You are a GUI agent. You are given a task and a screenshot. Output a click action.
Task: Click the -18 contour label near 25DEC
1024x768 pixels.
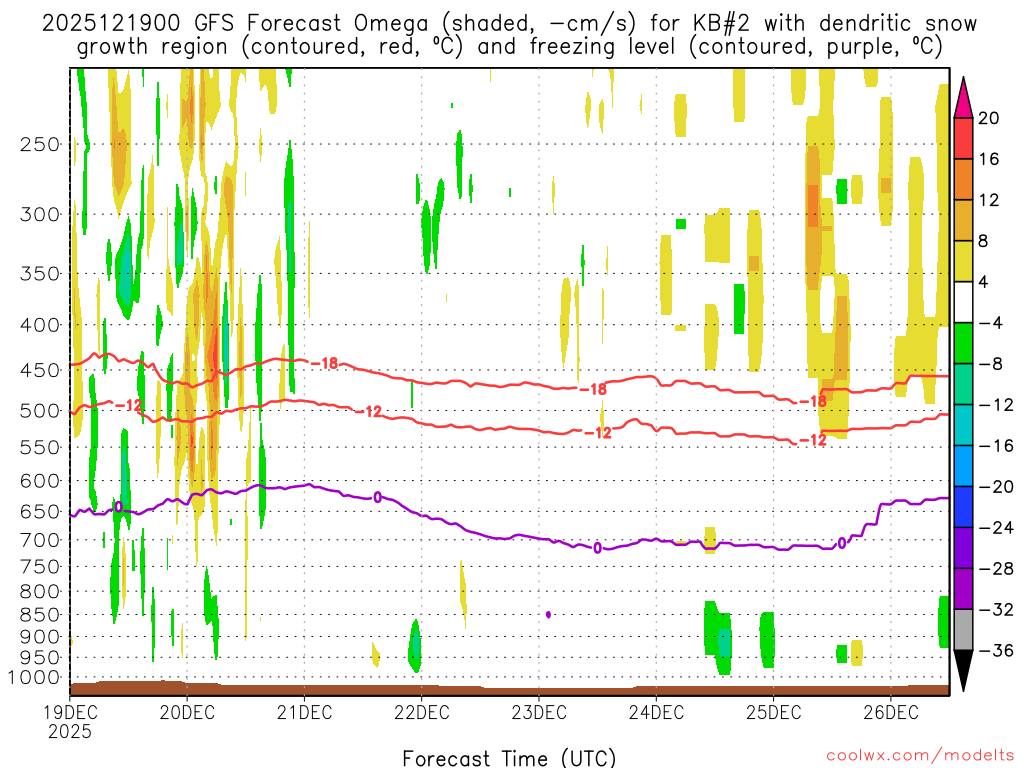pyautogui.click(x=813, y=401)
